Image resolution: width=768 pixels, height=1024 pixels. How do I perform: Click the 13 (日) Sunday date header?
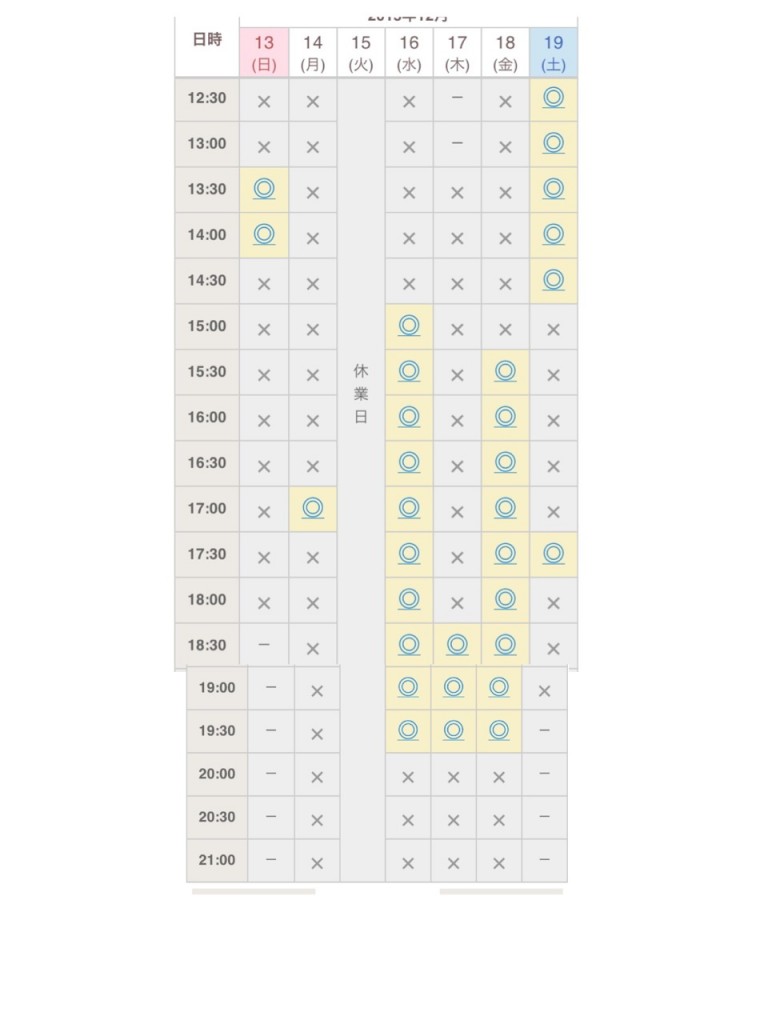point(264,53)
